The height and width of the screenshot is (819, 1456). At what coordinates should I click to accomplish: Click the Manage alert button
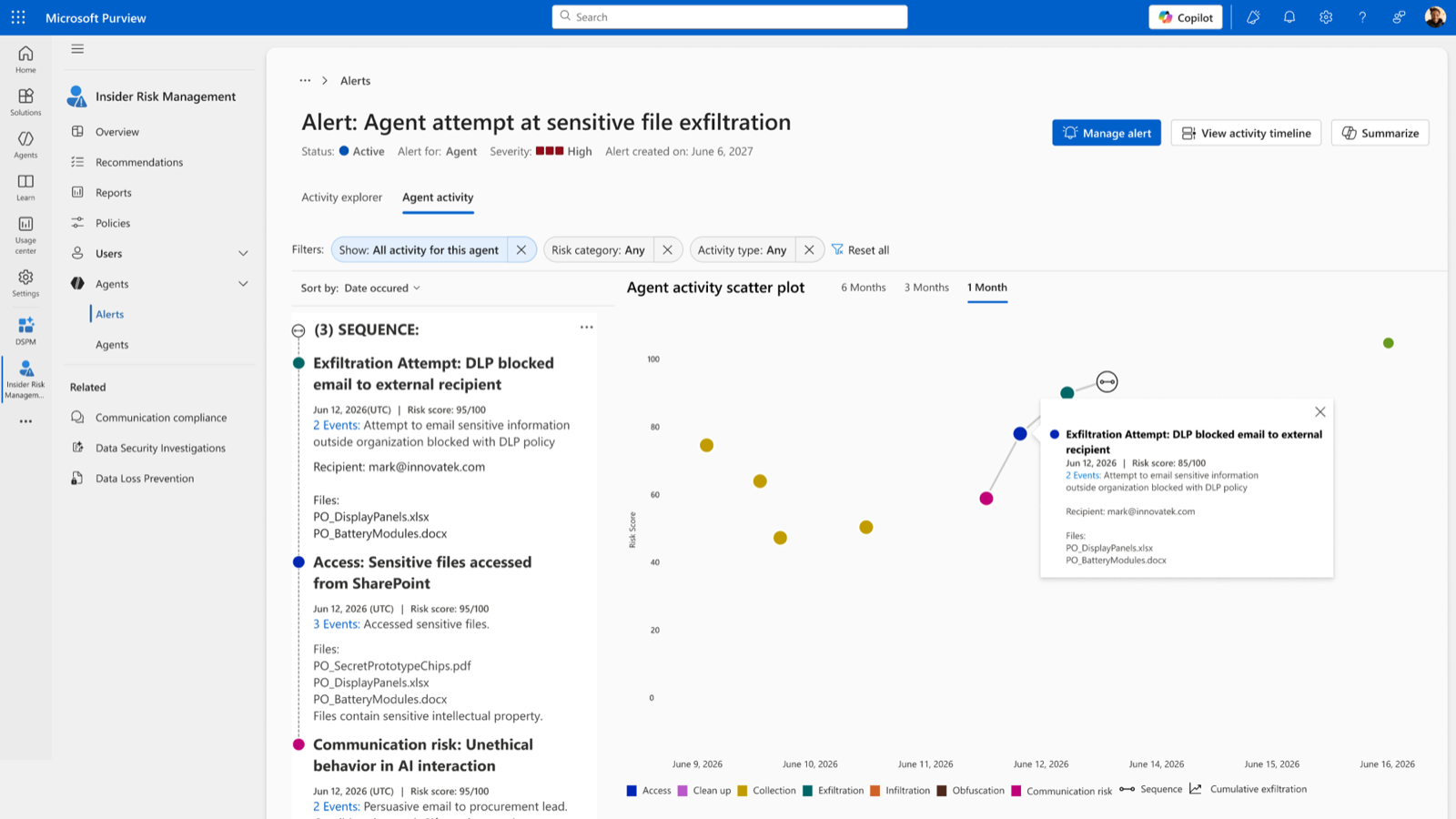[x=1107, y=133]
